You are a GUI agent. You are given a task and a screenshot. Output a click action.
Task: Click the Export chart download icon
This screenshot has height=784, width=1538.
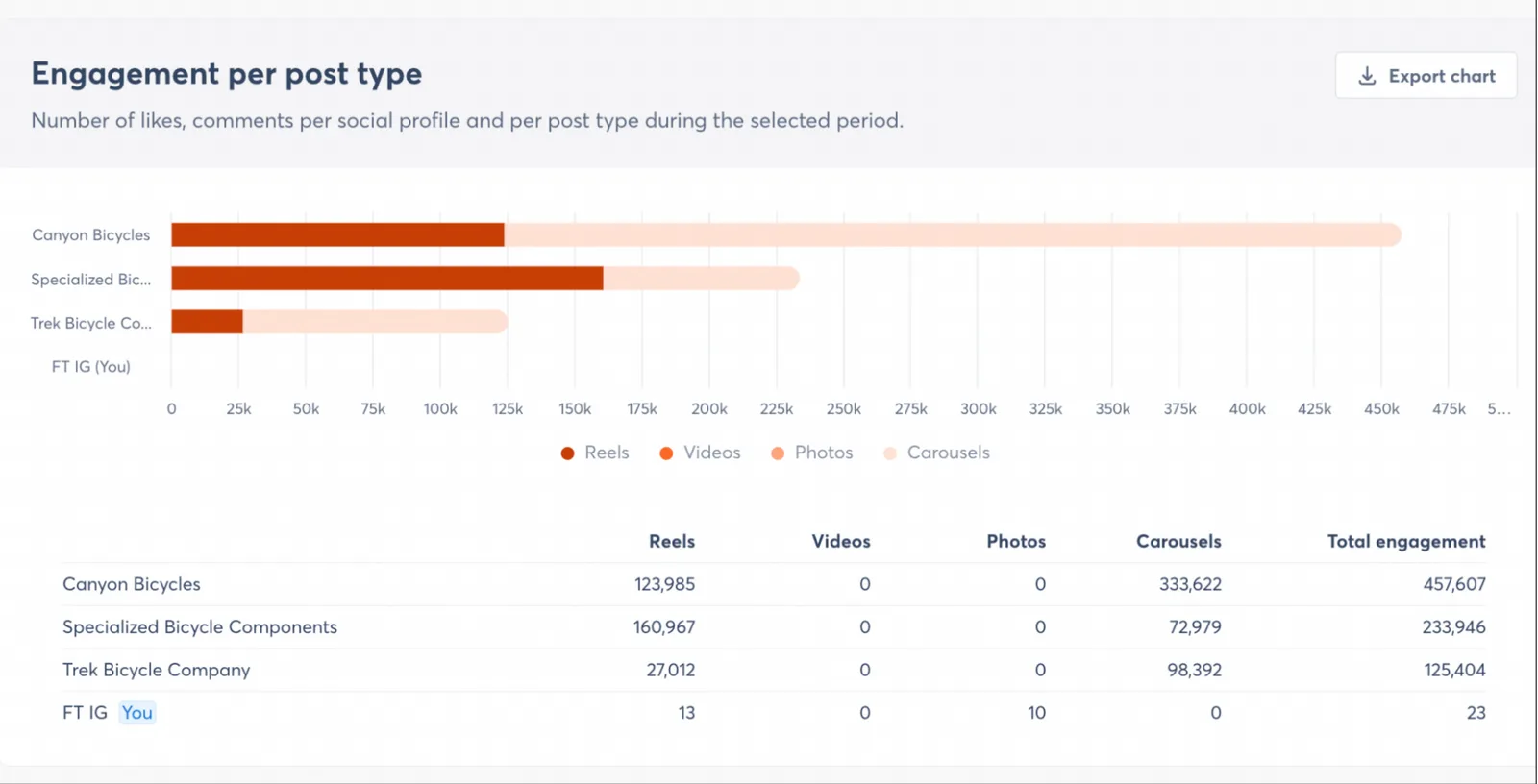tap(1367, 76)
